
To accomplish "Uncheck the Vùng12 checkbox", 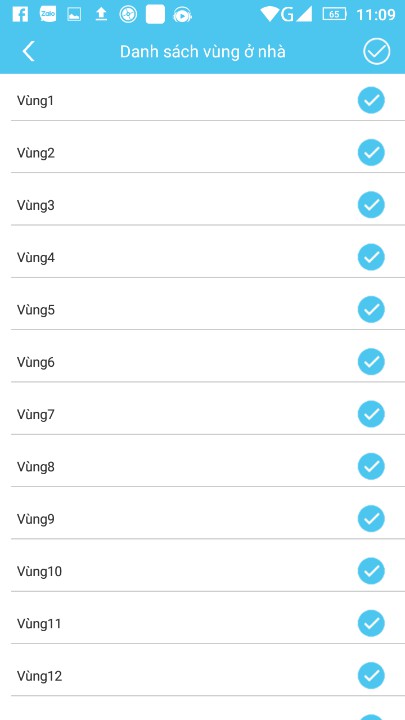I will (x=371, y=676).
